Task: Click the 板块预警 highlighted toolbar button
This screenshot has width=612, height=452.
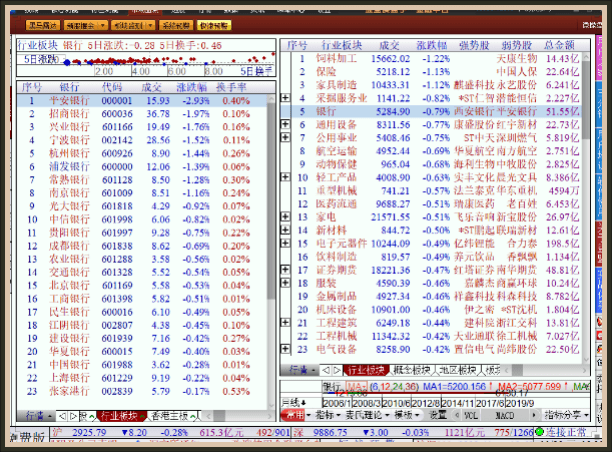Action: 214,25
